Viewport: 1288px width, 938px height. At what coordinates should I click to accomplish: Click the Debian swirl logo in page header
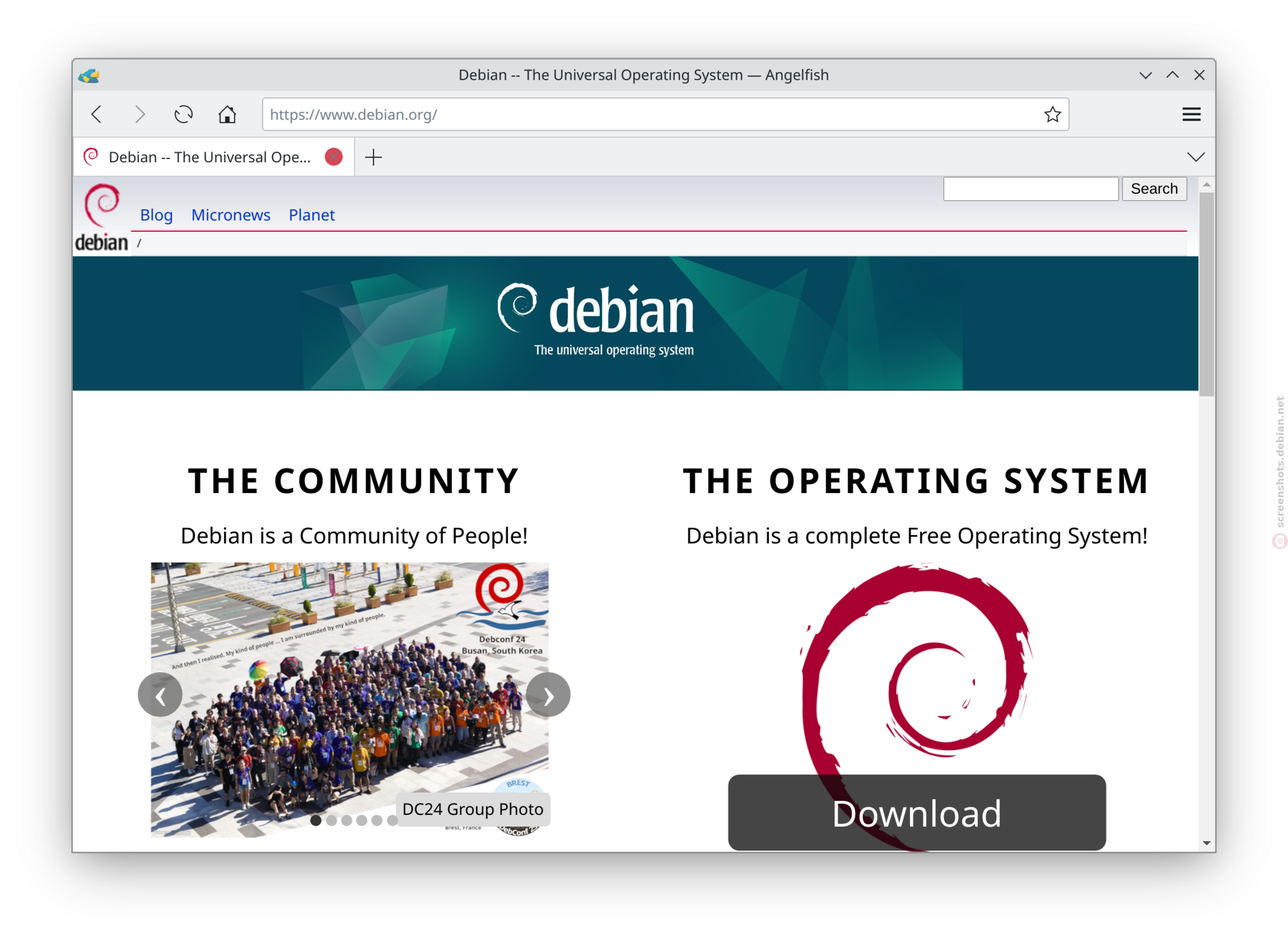click(x=102, y=218)
